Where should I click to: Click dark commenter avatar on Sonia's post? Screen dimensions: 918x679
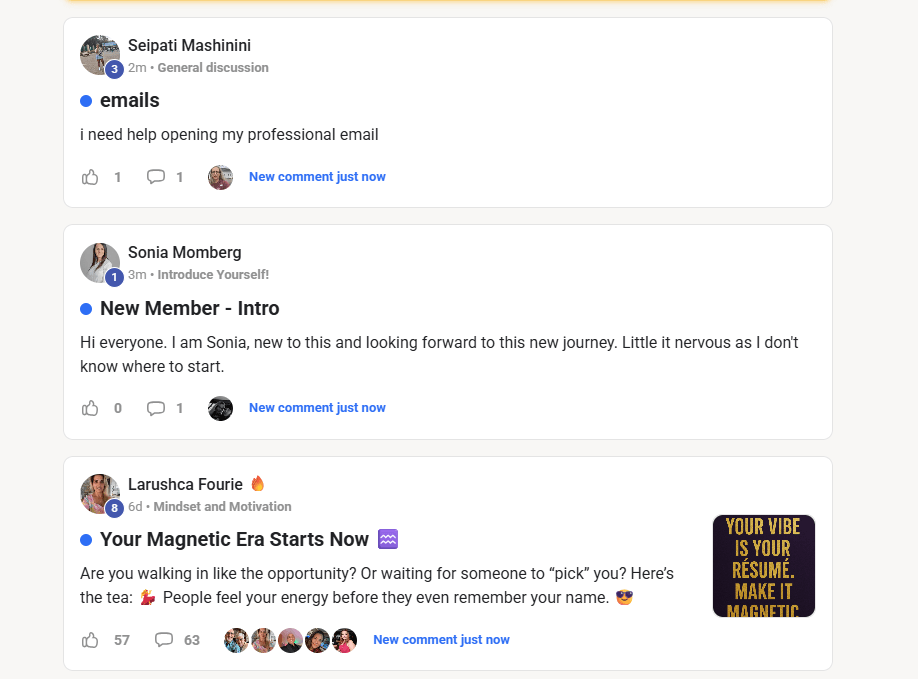tap(220, 408)
